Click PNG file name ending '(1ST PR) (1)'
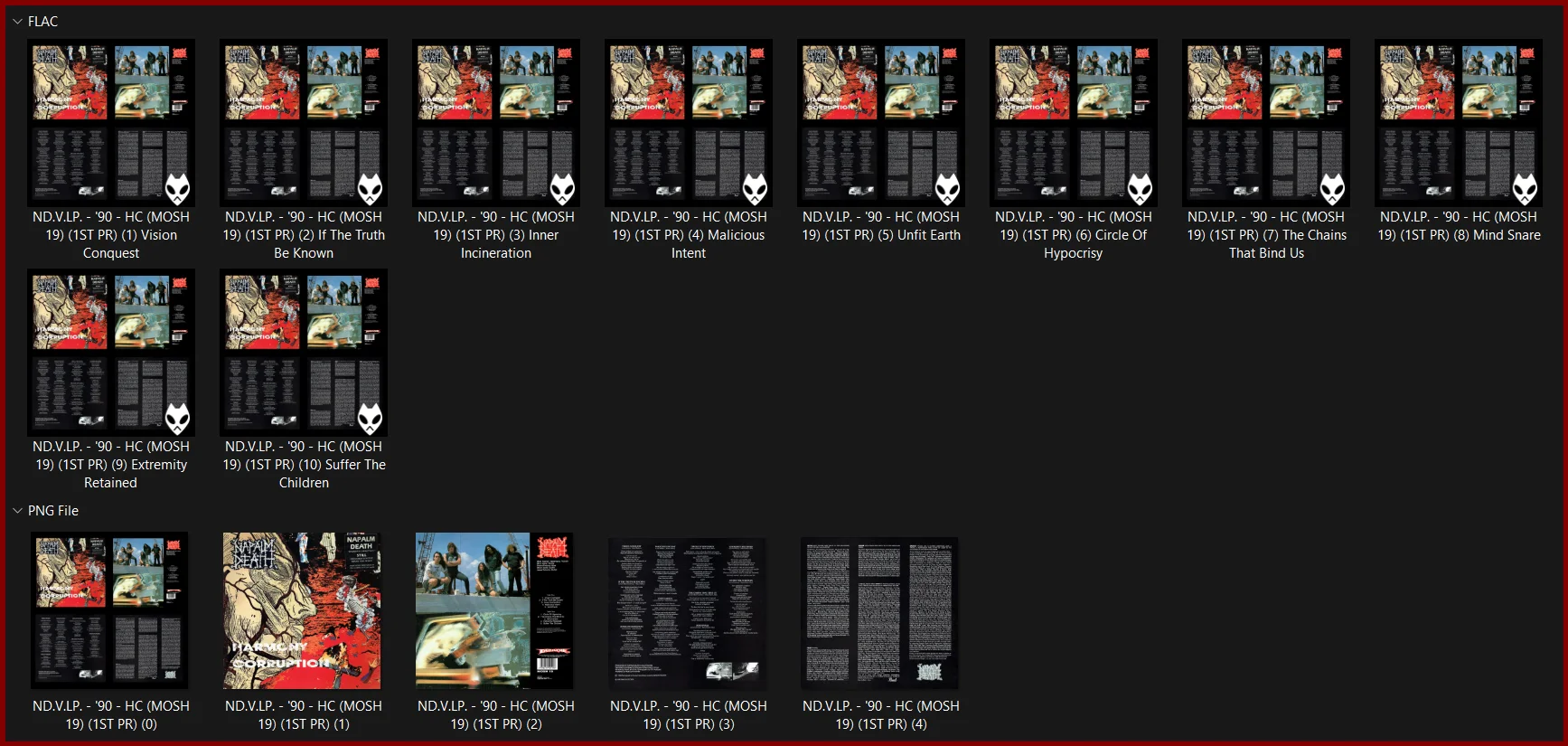This screenshot has height=746, width=1568. pos(304,715)
